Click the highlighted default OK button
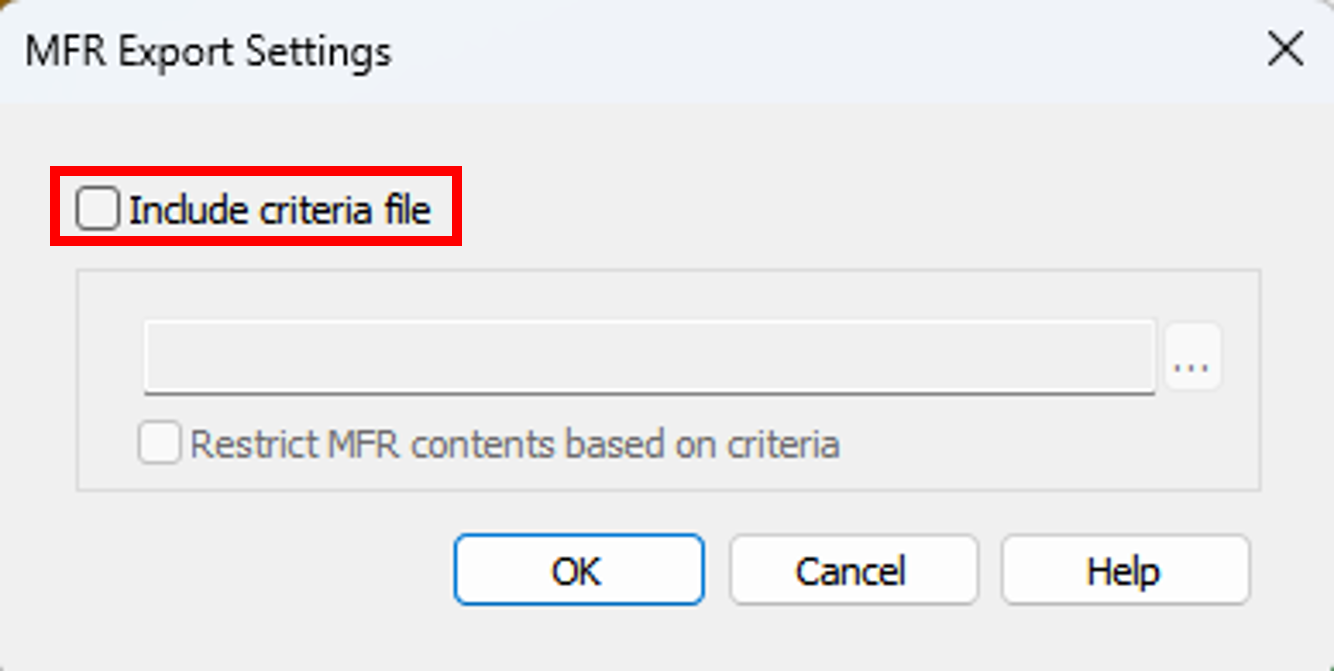Screen dimensions: 1334x671 click(x=578, y=570)
